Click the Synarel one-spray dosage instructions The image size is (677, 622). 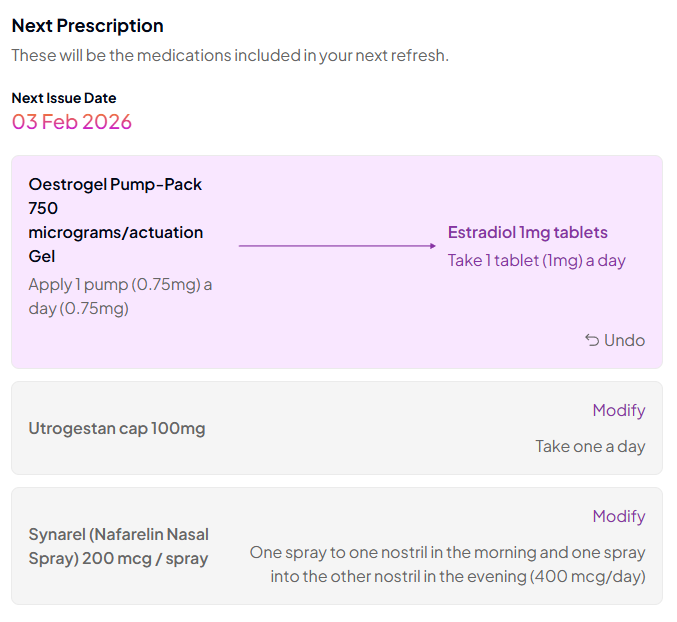(447, 564)
